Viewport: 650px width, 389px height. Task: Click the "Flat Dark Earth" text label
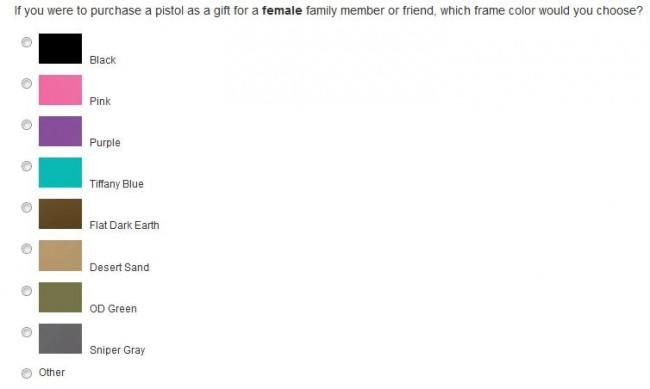(124, 225)
